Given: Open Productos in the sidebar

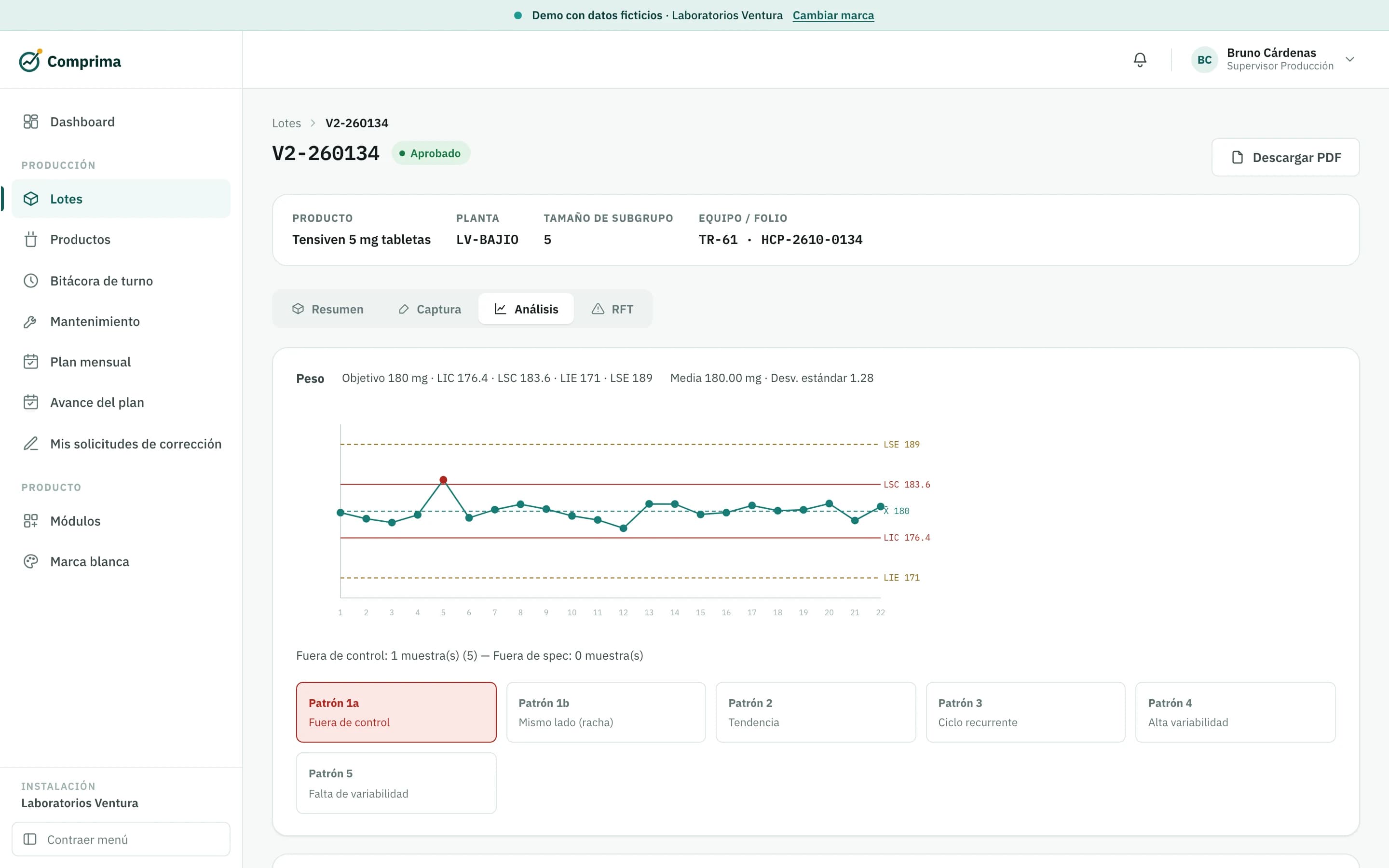Looking at the screenshot, I should pyautogui.click(x=121, y=239).
